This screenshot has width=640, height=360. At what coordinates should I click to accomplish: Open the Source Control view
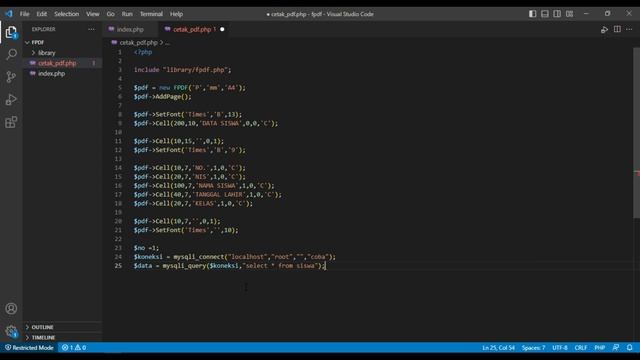[11, 77]
